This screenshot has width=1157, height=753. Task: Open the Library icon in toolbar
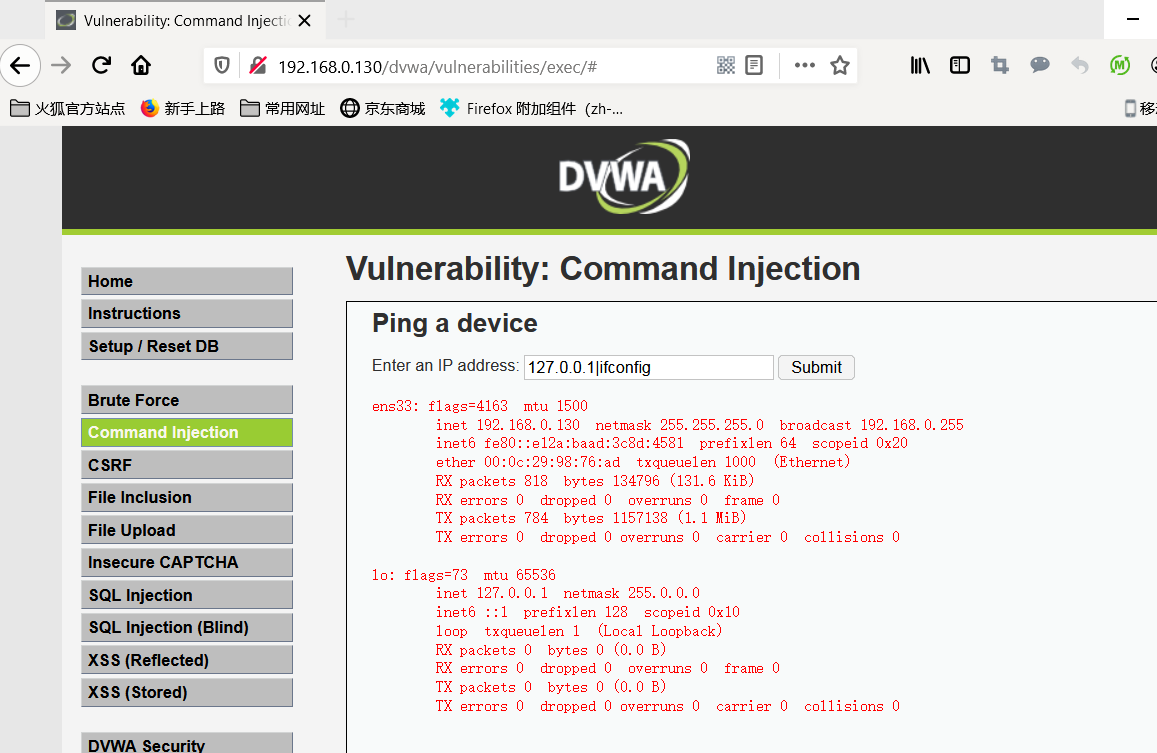point(919,66)
